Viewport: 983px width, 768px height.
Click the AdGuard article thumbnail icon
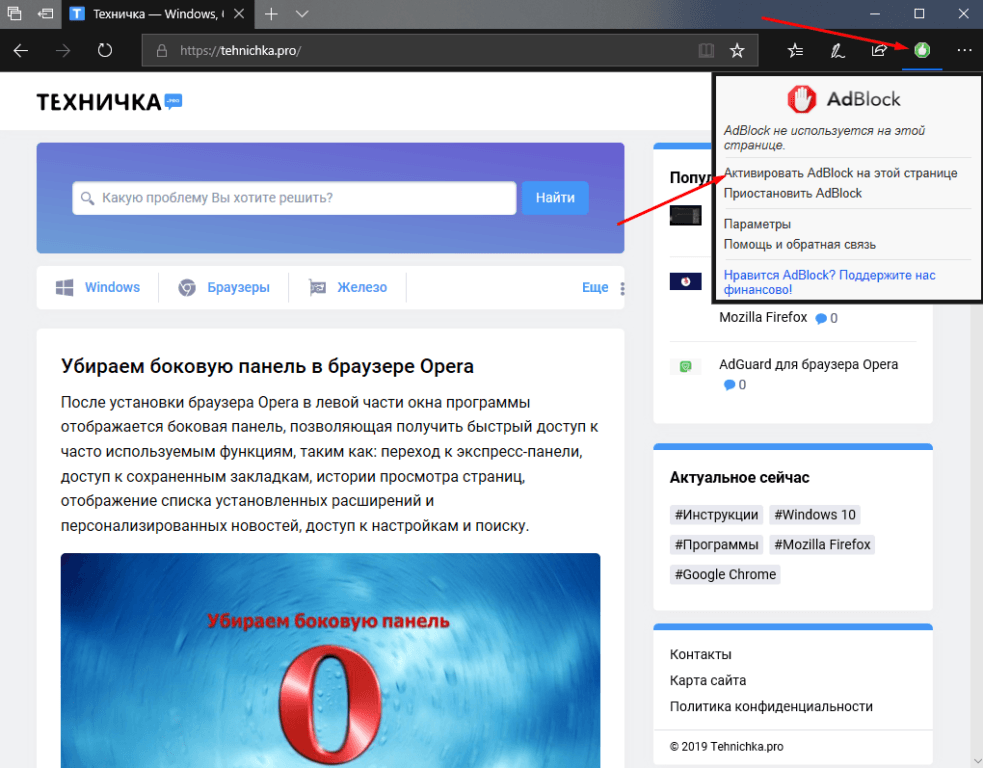pos(685,366)
